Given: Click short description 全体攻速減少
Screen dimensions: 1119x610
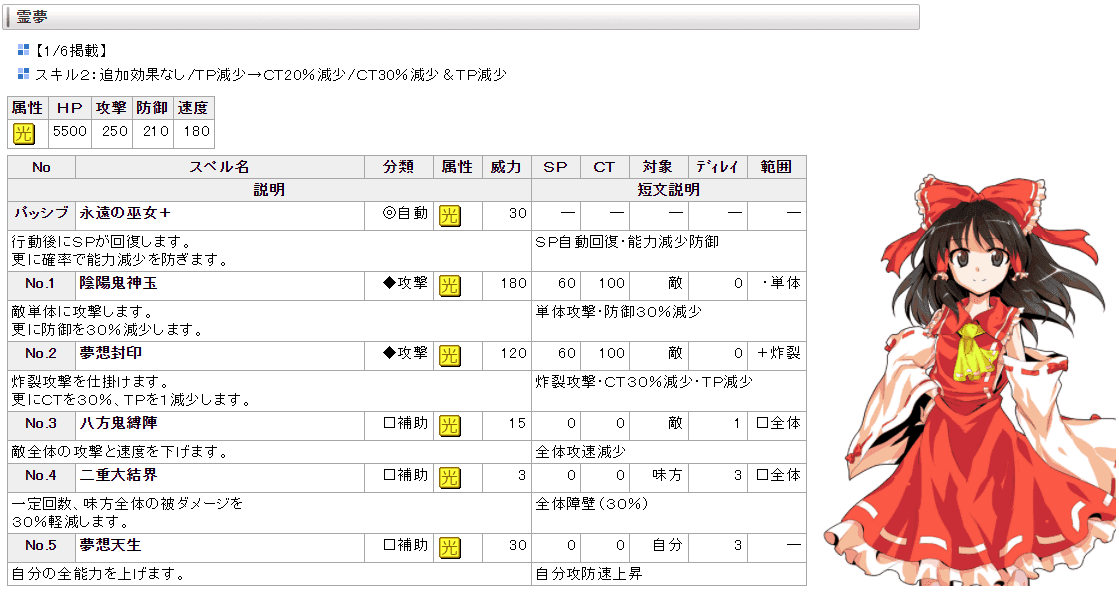Looking at the screenshot, I should 580,452.
